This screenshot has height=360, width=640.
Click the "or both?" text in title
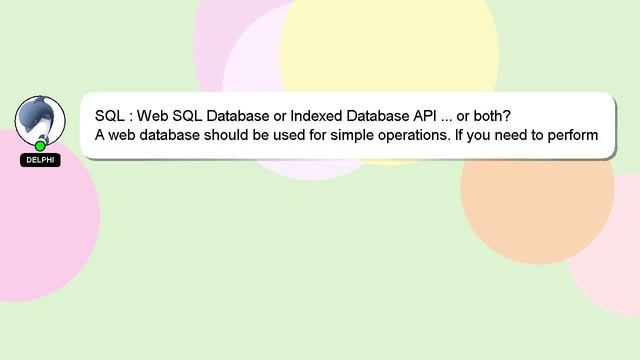point(483,116)
